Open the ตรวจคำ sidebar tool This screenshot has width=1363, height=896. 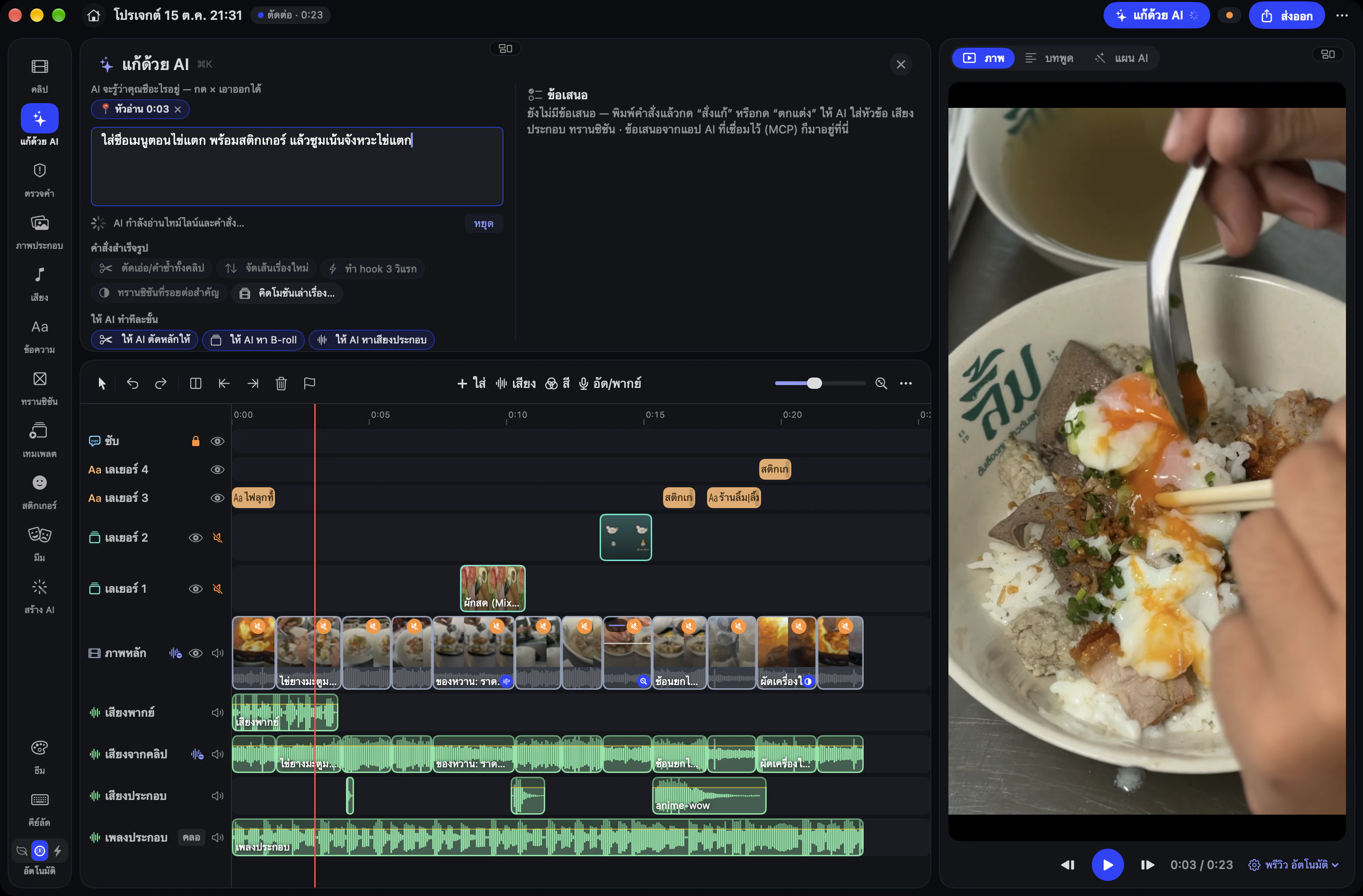click(39, 180)
